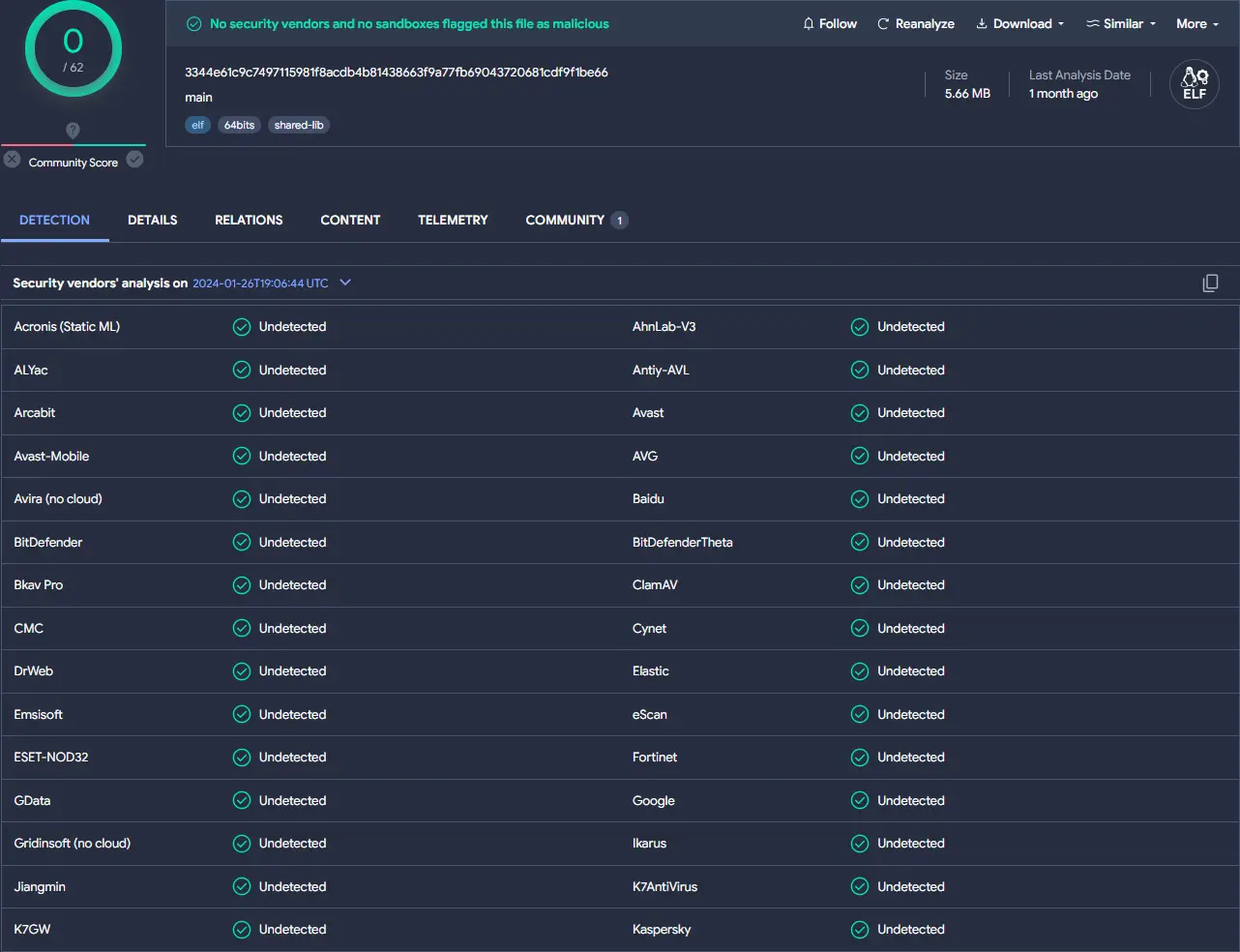This screenshot has height=952, width=1240.
Task: Select the shared-lib tag
Action: click(x=298, y=124)
